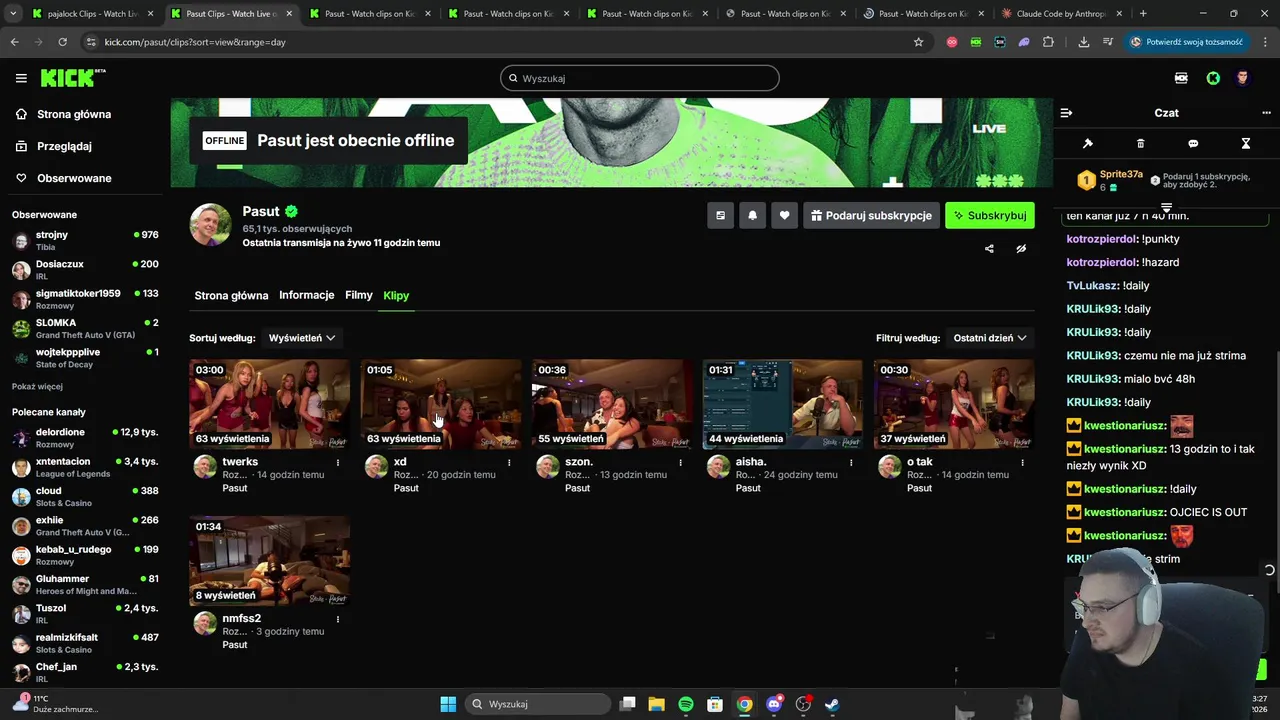Click the Kick search field

click(640, 78)
